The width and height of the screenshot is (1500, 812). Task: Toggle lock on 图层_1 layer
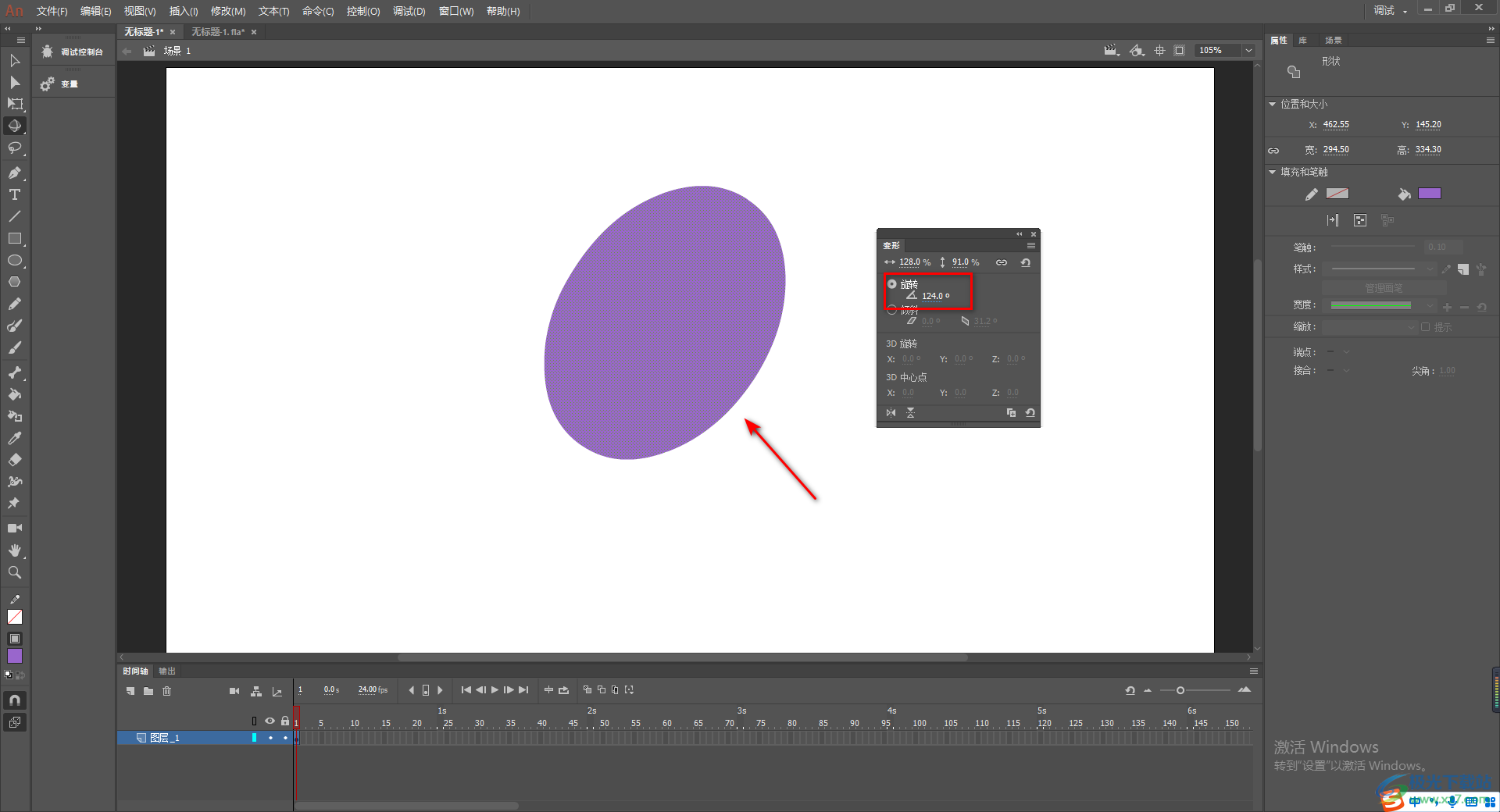click(x=285, y=738)
